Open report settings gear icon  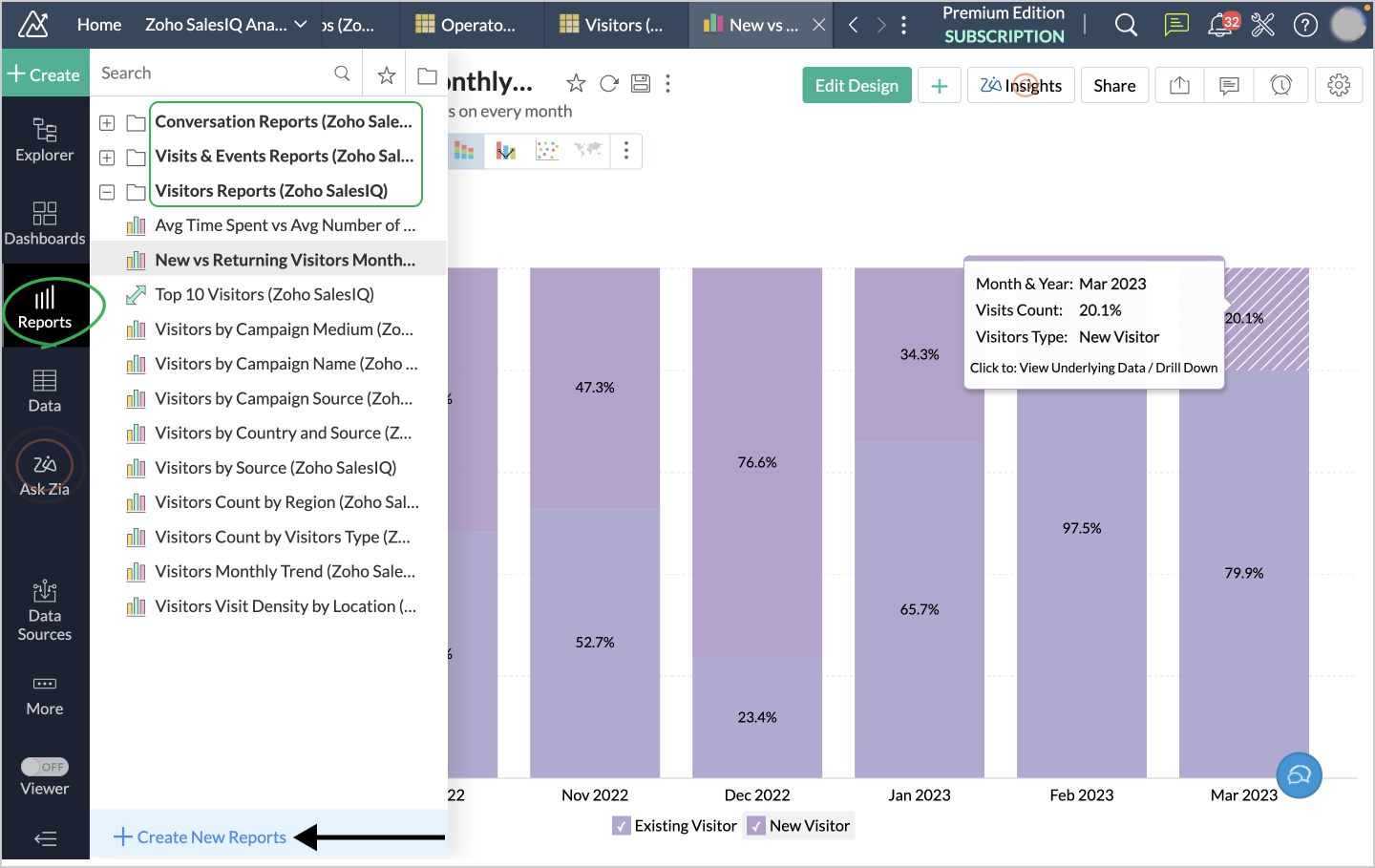pyautogui.click(x=1339, y=86)
